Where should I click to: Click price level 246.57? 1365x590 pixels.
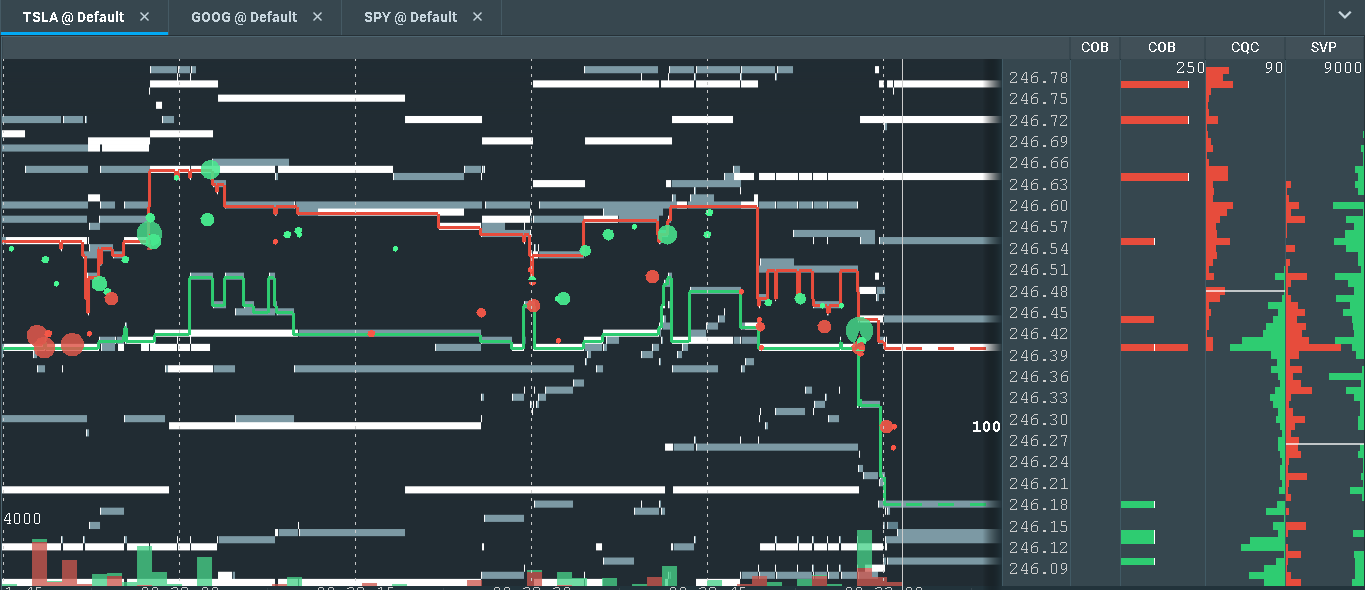point(1038,227)
